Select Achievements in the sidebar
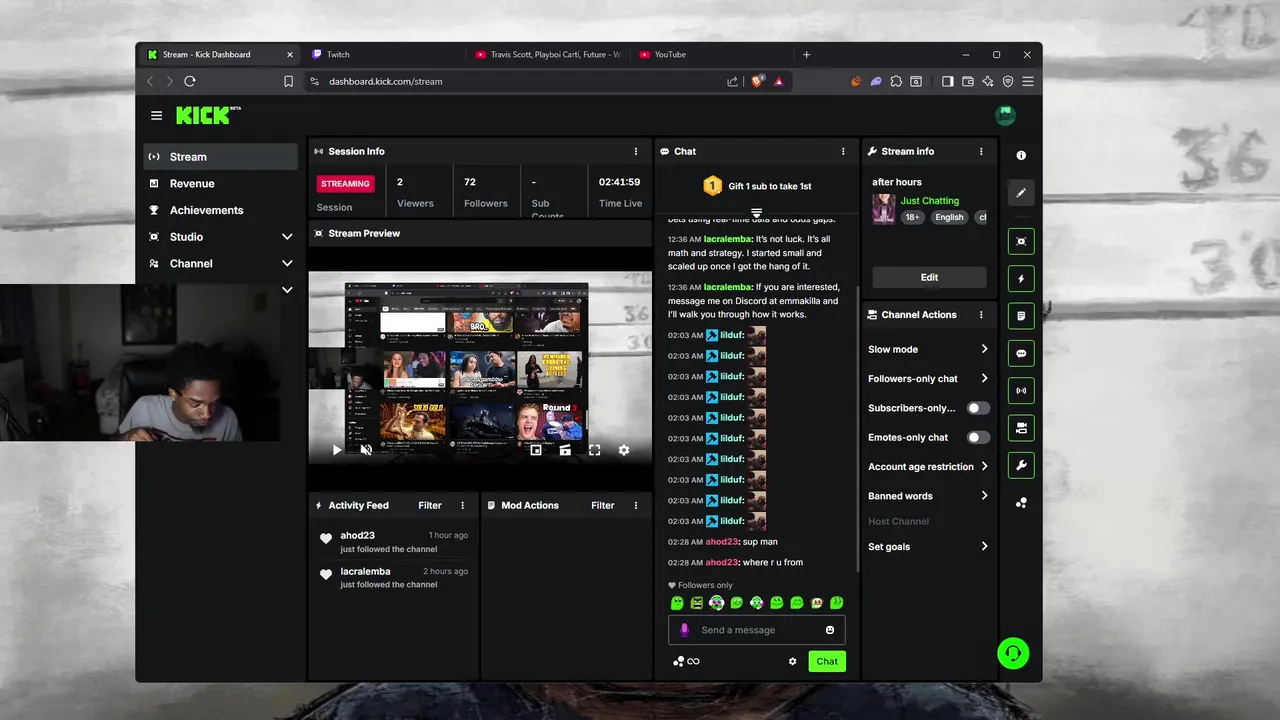 tap(220, 210)
